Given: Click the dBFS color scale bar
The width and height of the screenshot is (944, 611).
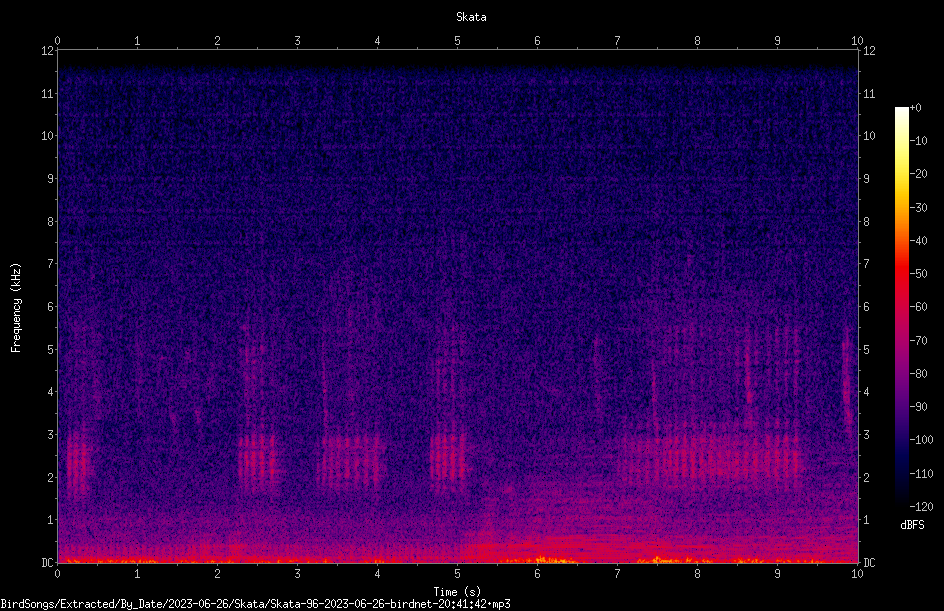Looking at the screenshot, I should pyautogui.click(x=901, y=307).
